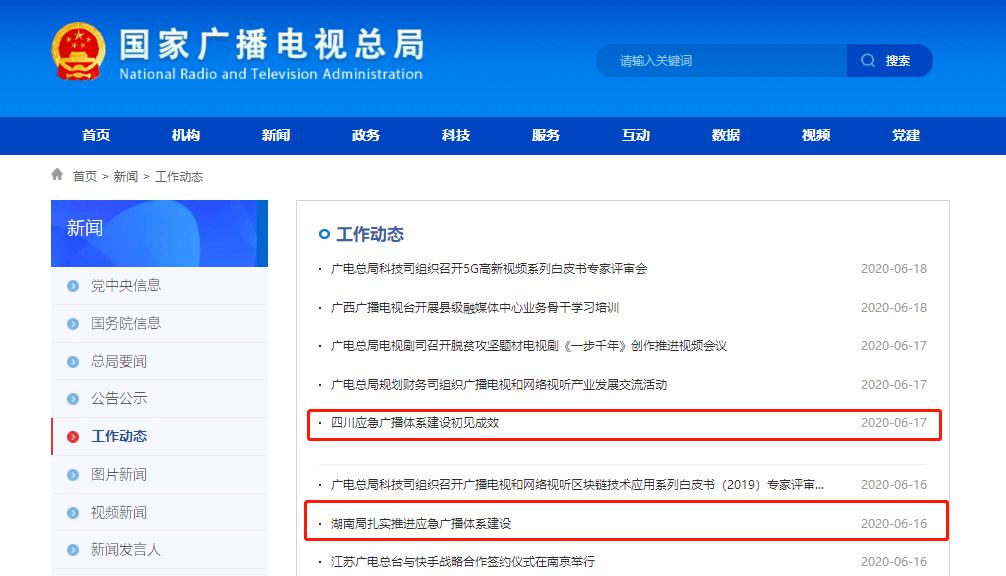The height and width of the screenshot is (576, 1006).
Task: Click 新闻 in the breadcrumb trail
Action: click(x=126, y=176)
